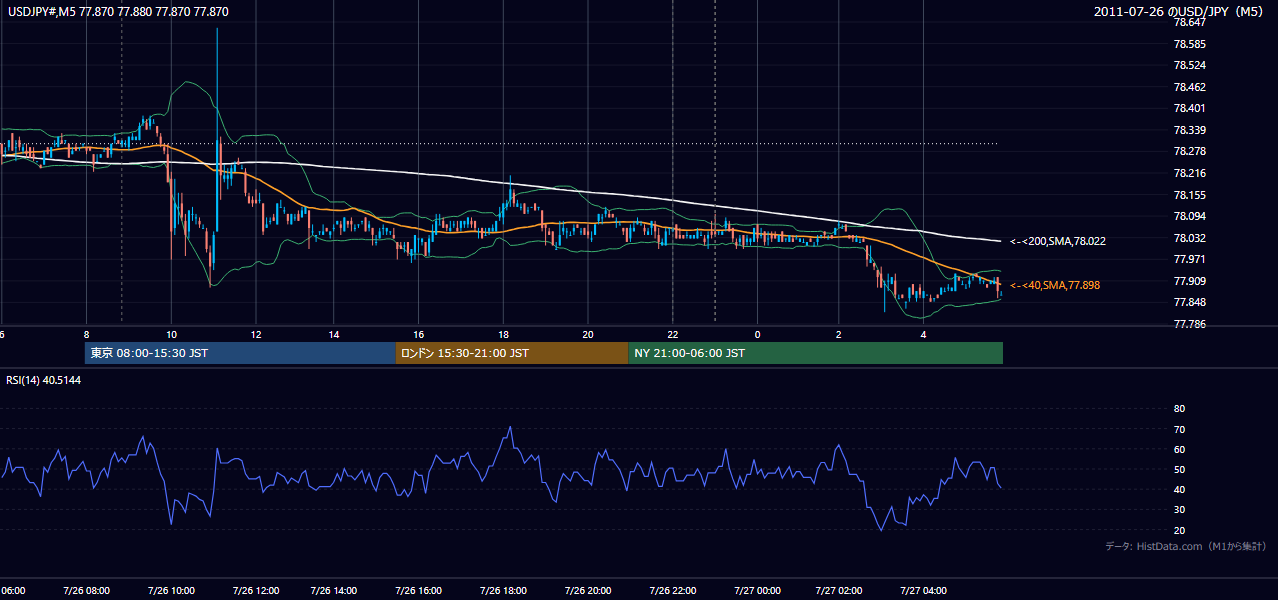Select the NY 21:00-06:00 JST session bar
The height and width of the screenshot is (600, 1278).
click(815, 353)
